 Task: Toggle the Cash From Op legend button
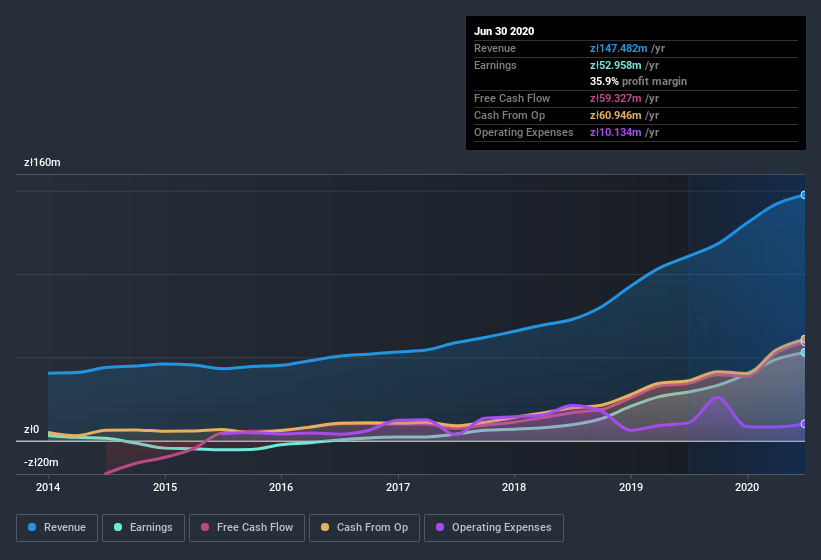click(364, 528)
